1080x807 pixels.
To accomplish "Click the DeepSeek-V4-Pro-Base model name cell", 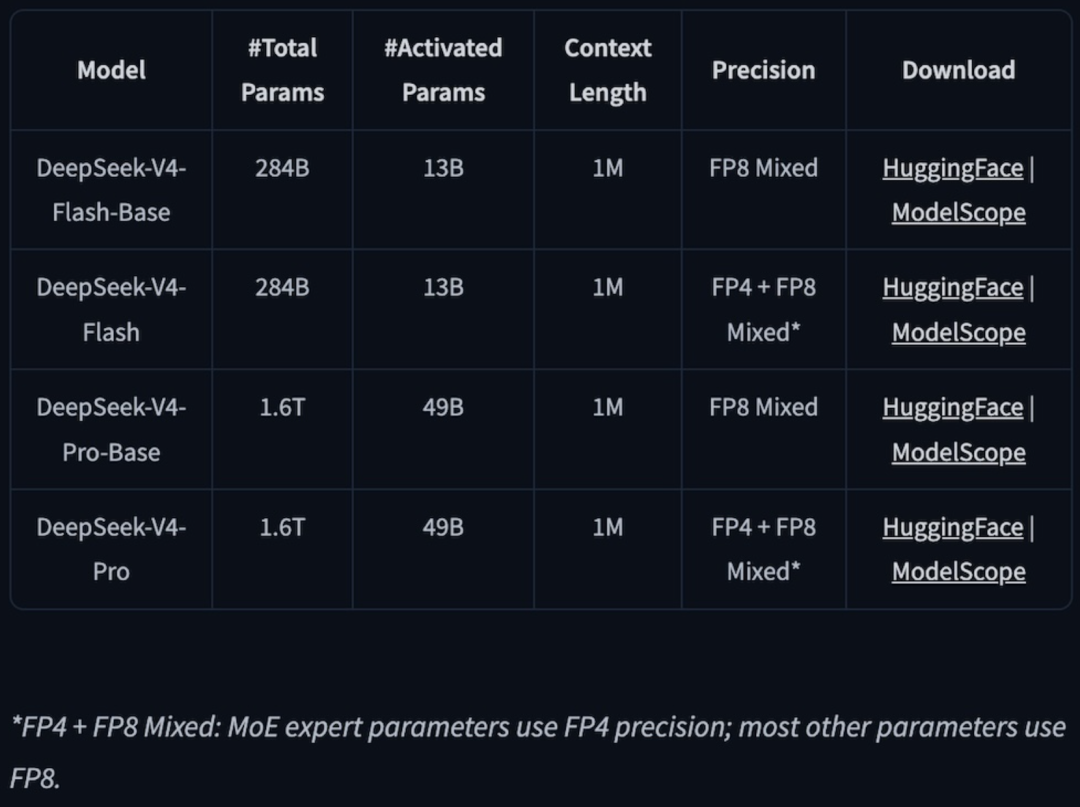I will (111, 430).
